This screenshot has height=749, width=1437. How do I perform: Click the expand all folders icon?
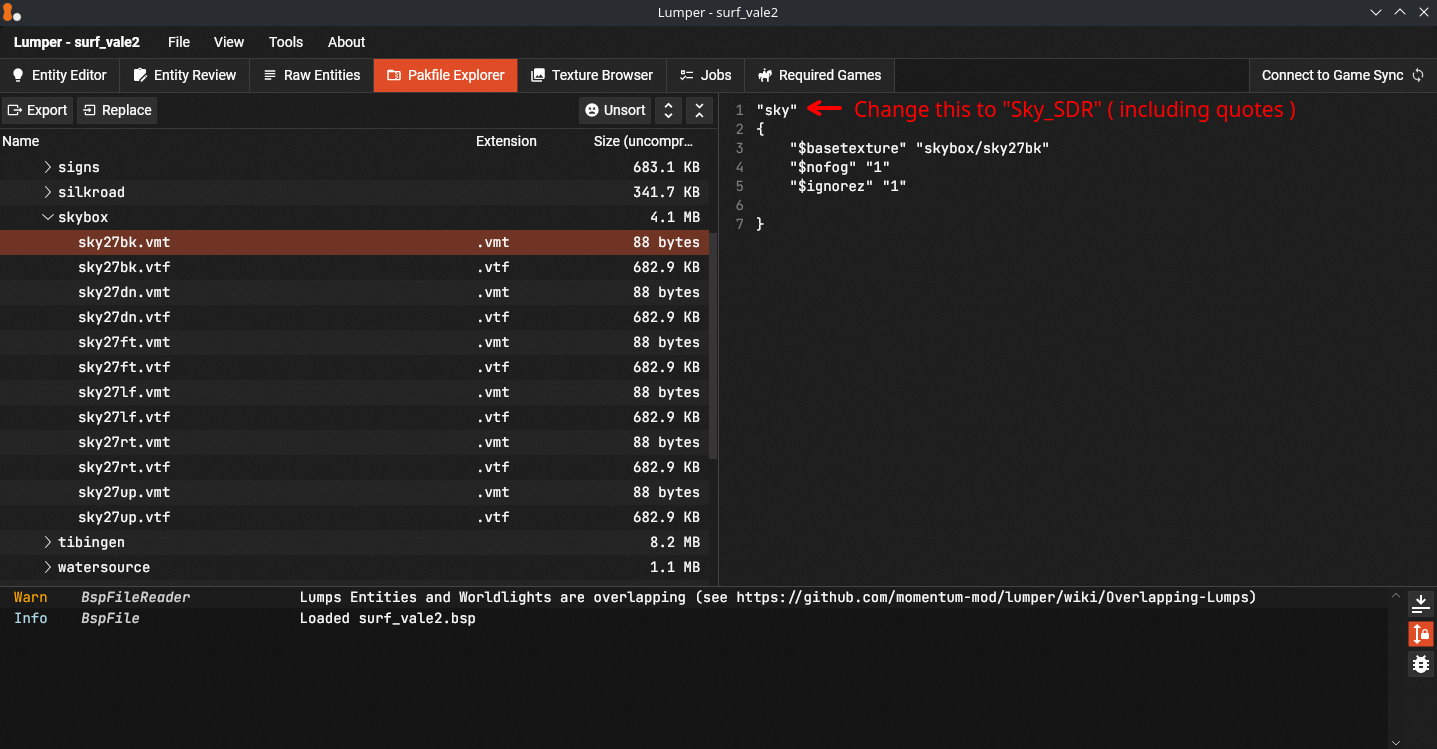coord(669,110)
